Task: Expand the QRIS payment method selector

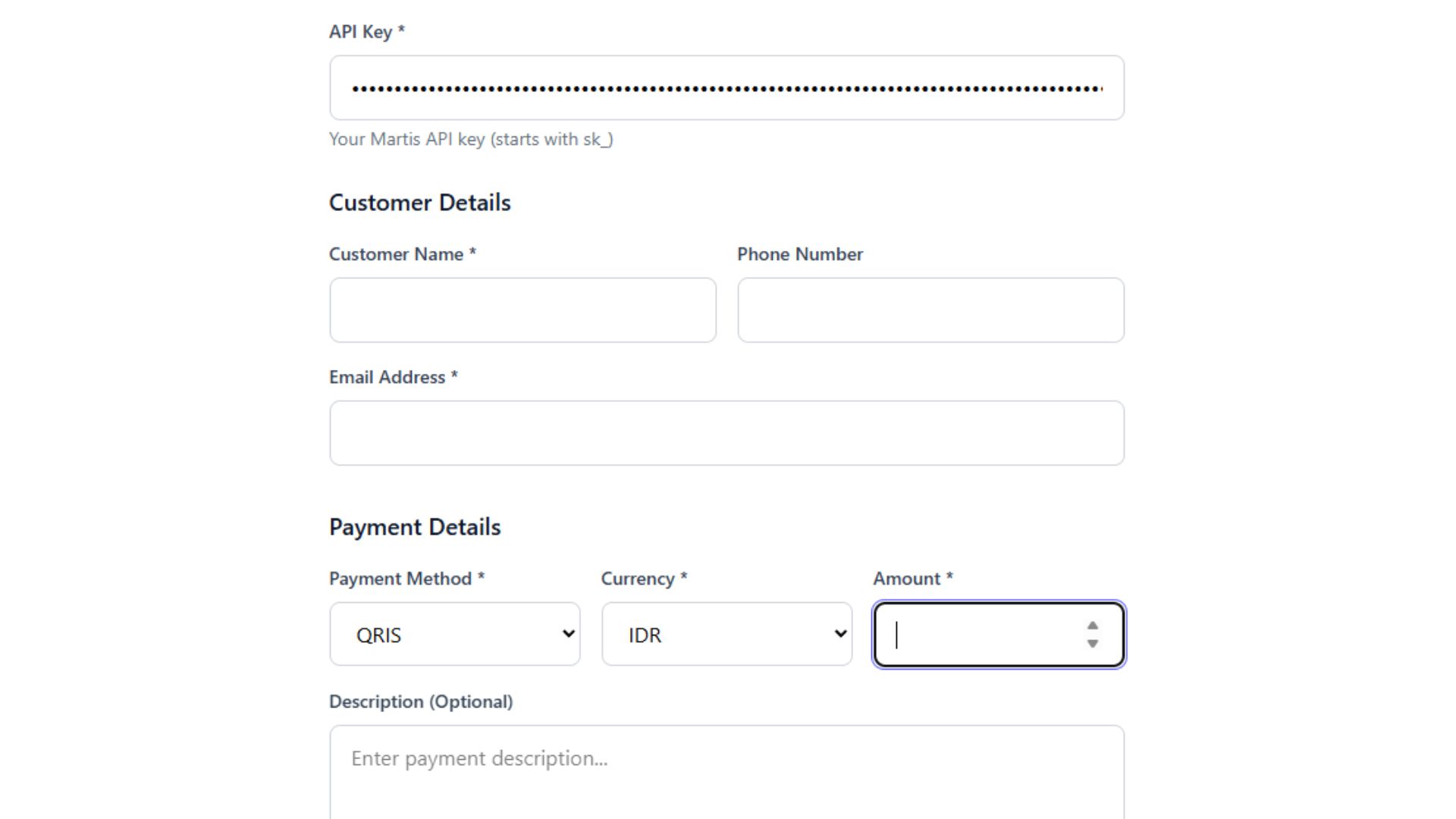Action: coord(453,634)
